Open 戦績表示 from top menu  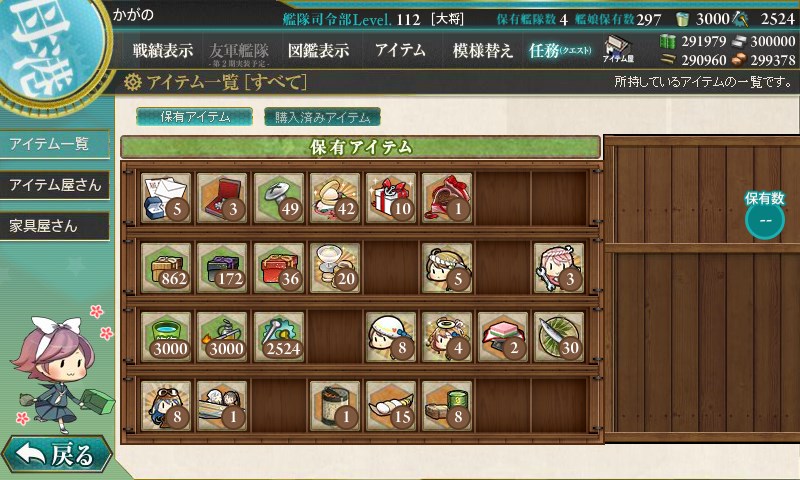tap(163, 50)
